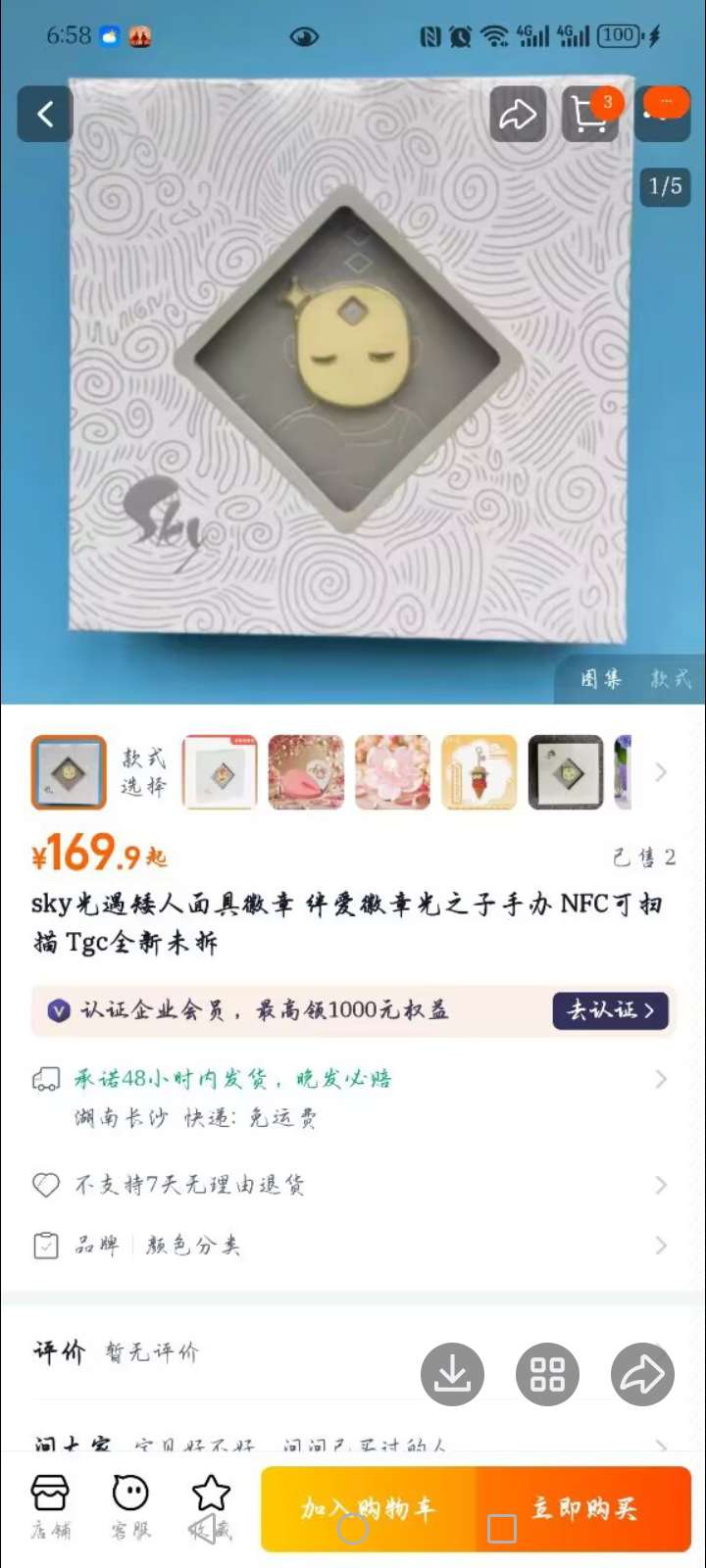Tap the download floating button
The width and height of the screenshot is (706, 1568).
452,1374
